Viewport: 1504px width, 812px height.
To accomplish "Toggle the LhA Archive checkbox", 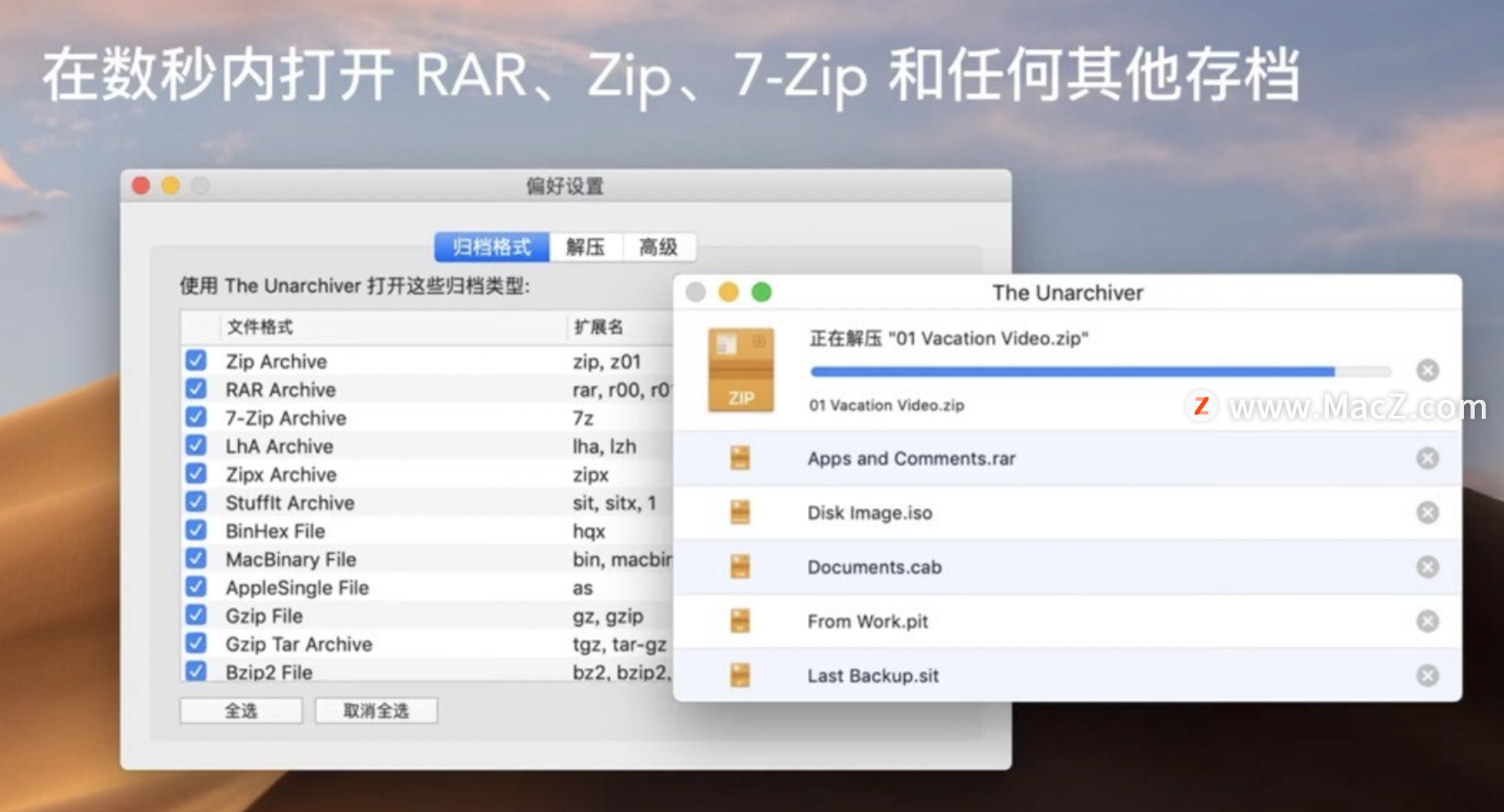I will (196, 446).
